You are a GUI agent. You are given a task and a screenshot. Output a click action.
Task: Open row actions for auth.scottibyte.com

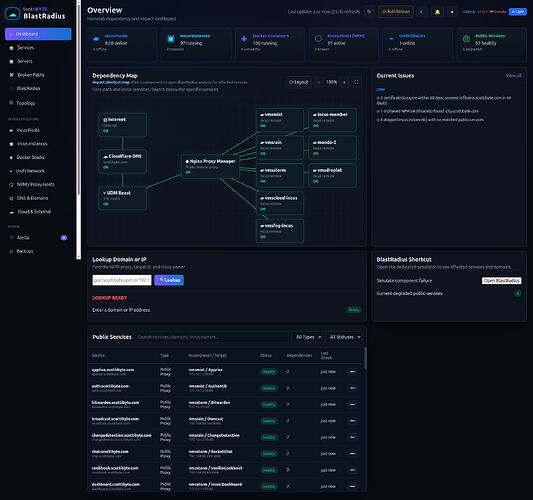pyautogui.click(x=352, y=388)
